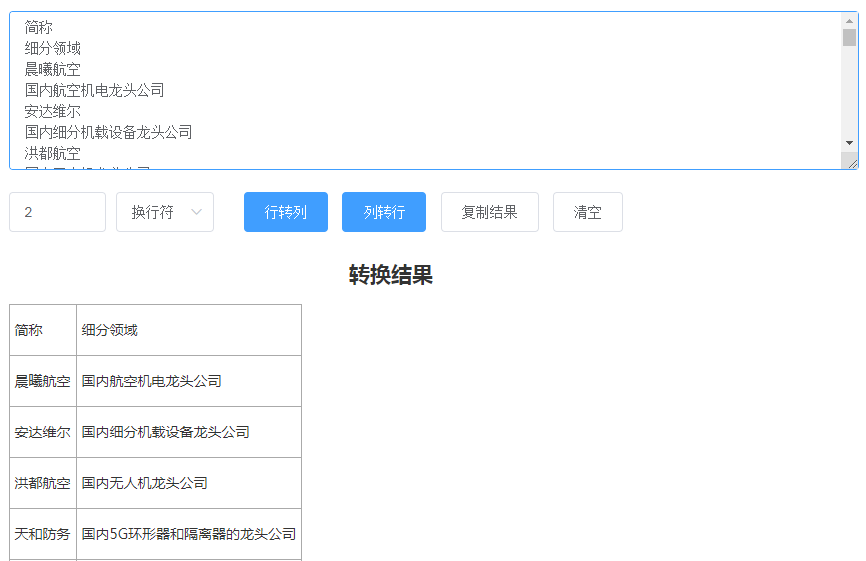Click the 国内航空机电龙头公司 table cell

[188, 381]
